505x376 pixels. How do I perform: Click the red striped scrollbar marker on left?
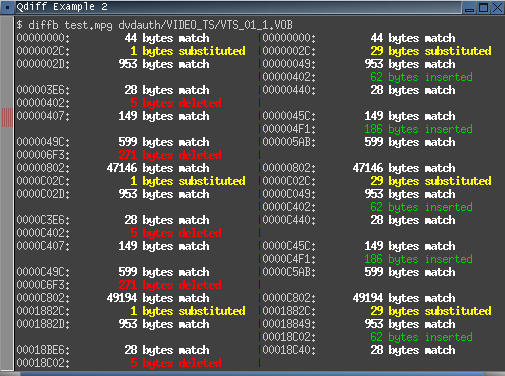pos(7,117)
